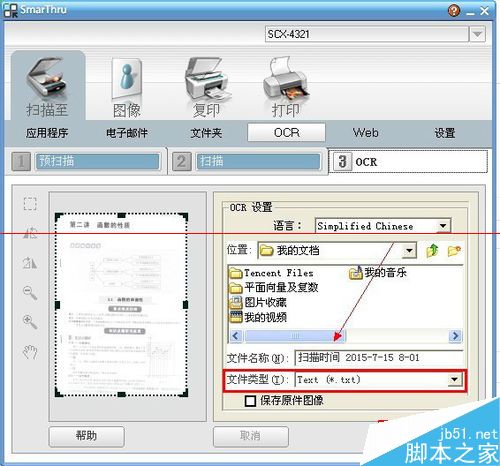
Task: Switch to the 电子邮件 tab
Action: point(127,133)
